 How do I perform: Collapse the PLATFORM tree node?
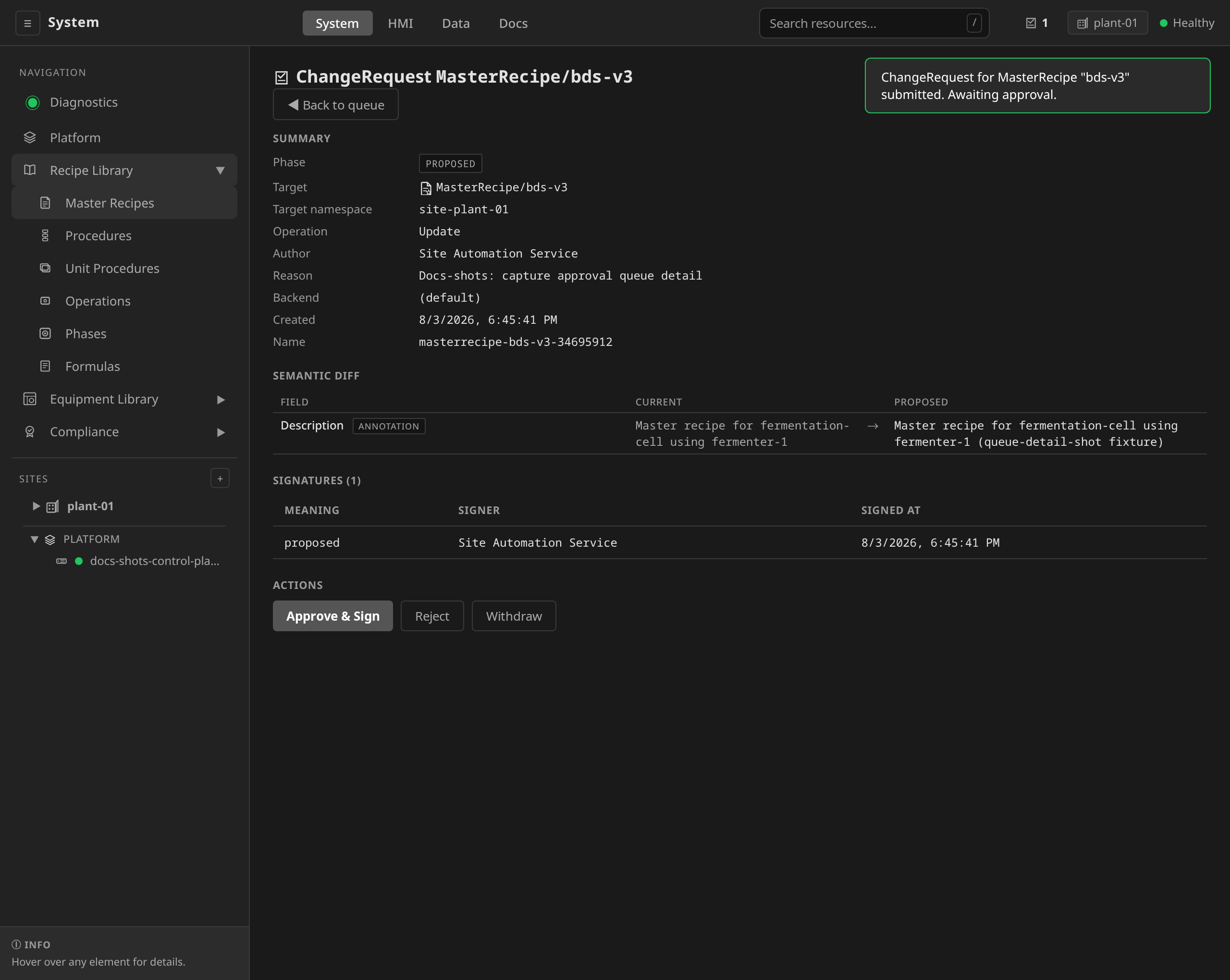[34, 539]
